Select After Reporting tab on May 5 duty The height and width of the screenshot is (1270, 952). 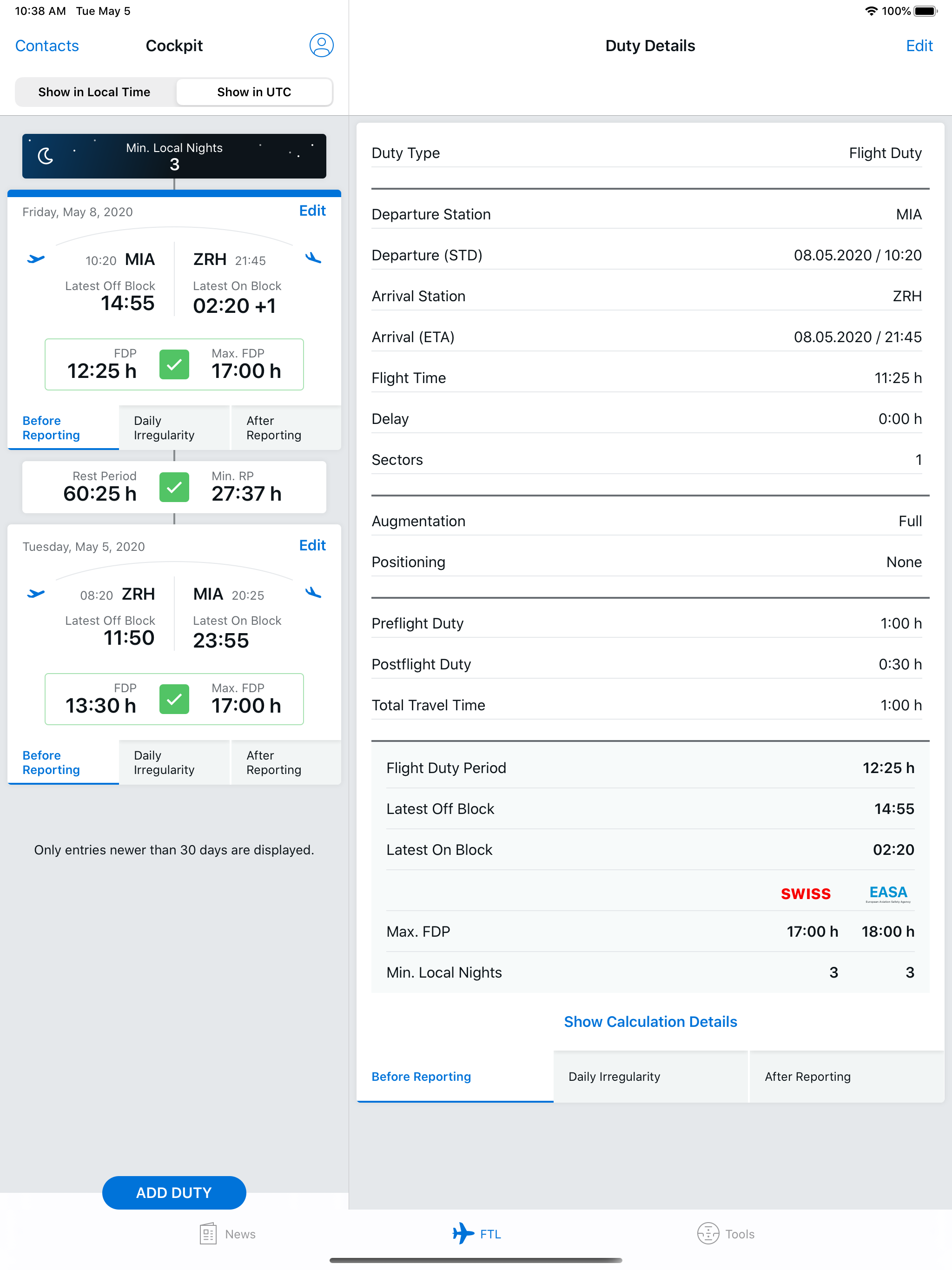tap(285, 762)
